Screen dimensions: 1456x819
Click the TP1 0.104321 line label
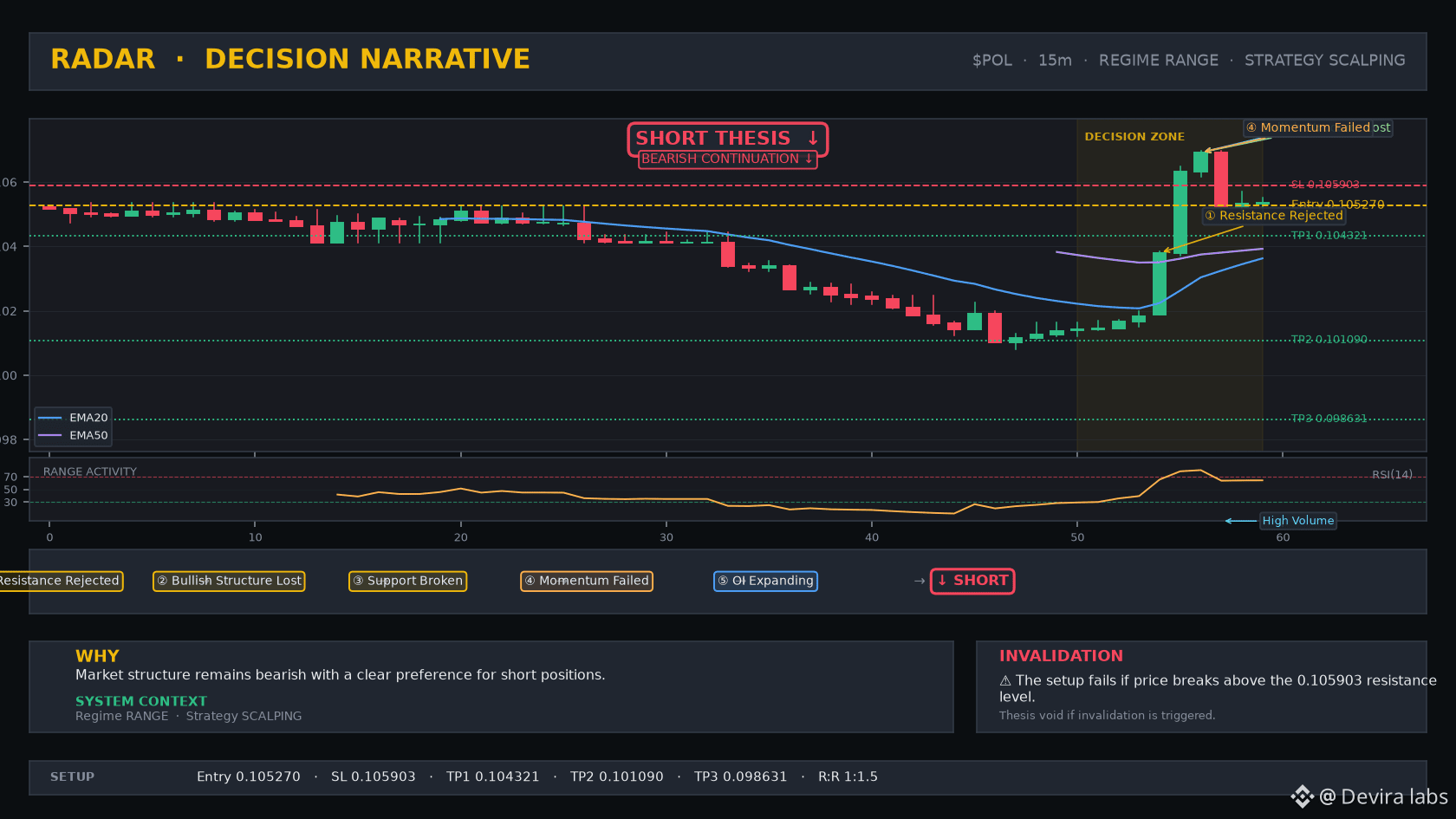[1329, 236]
